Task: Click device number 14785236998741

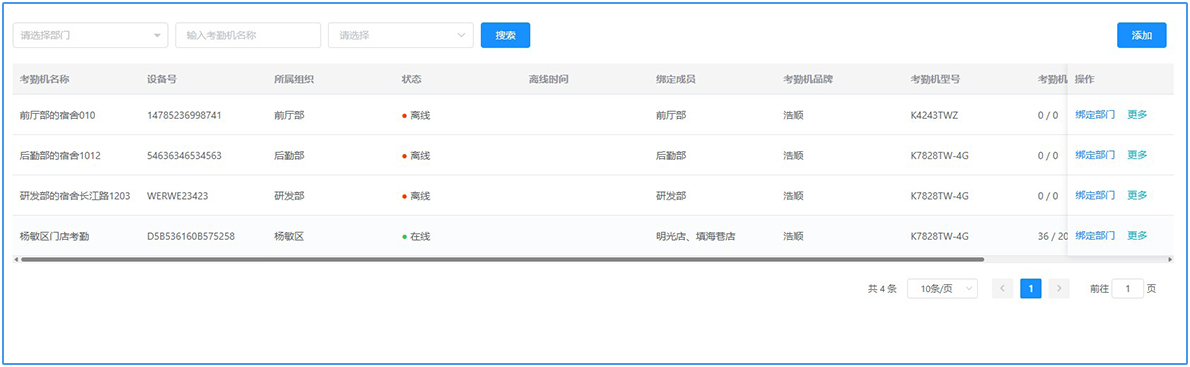Action: click(184, 115)
